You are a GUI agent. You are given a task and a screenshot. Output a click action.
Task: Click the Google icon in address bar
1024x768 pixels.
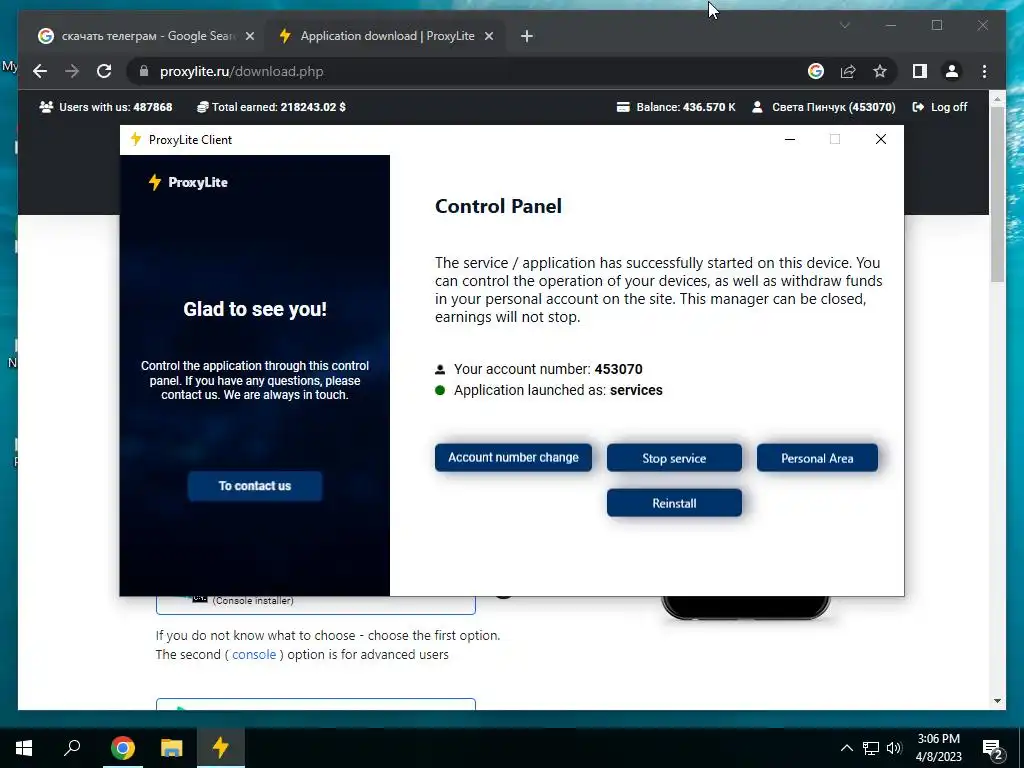tap(816, 71)
